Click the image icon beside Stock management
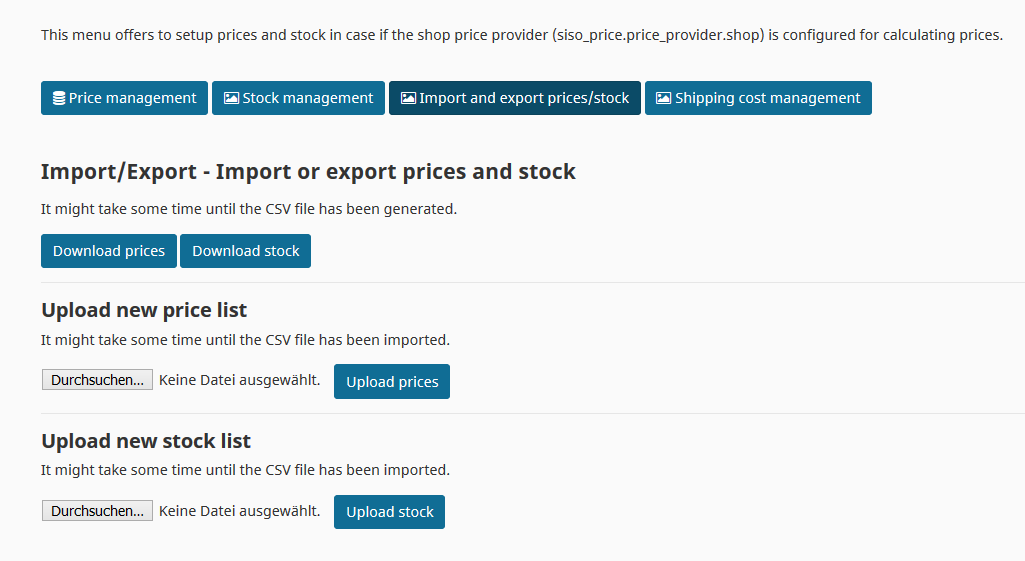 pos(231,98)
